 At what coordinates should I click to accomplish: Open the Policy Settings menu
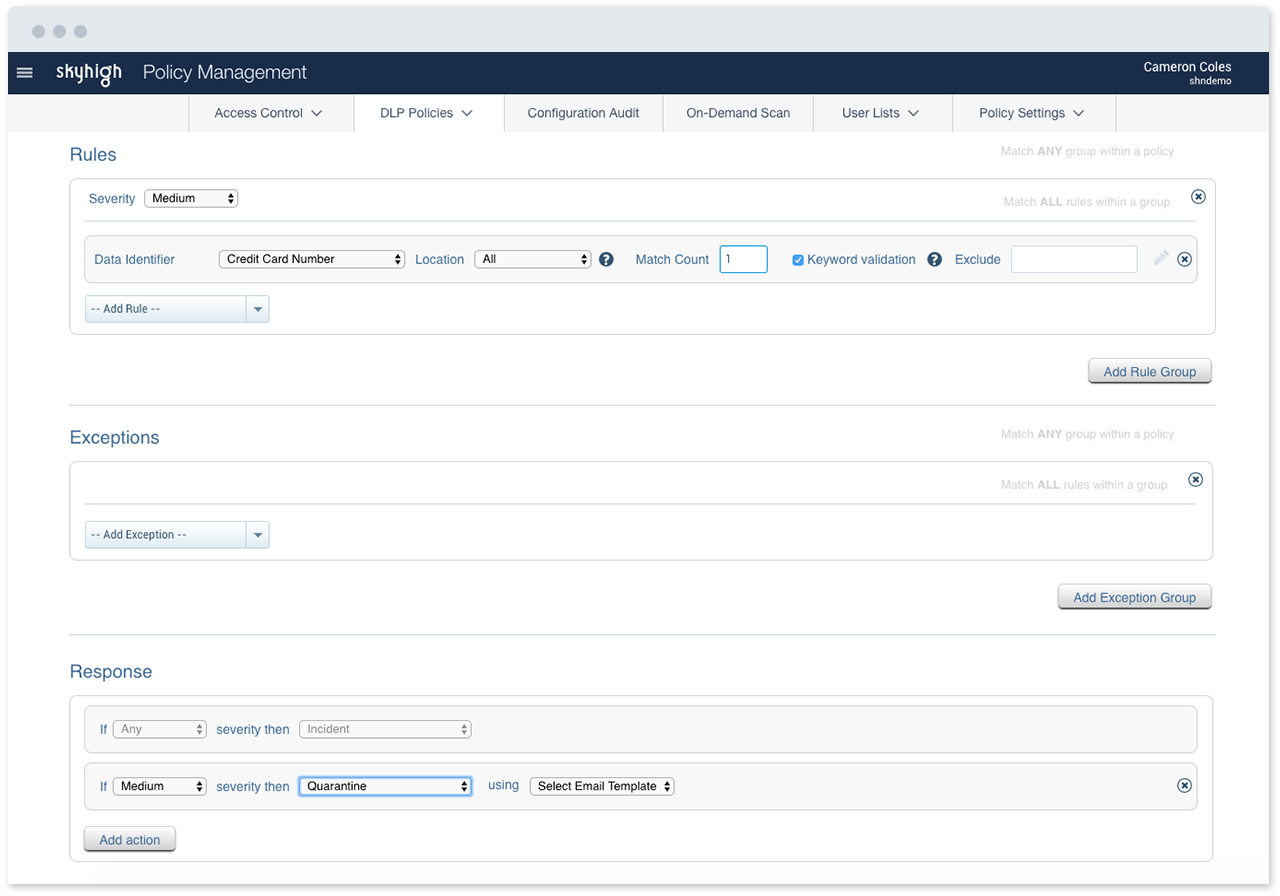(1033, 113)
